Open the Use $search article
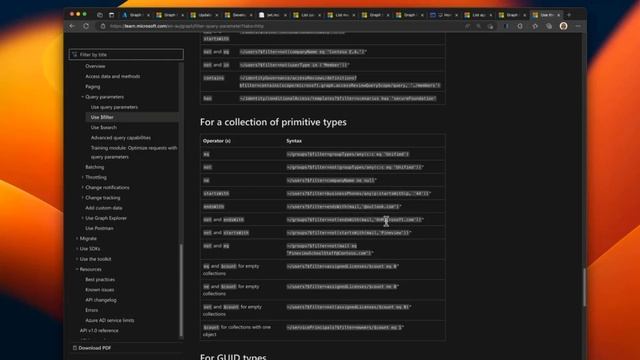The image size is (640, 360). 104,127
